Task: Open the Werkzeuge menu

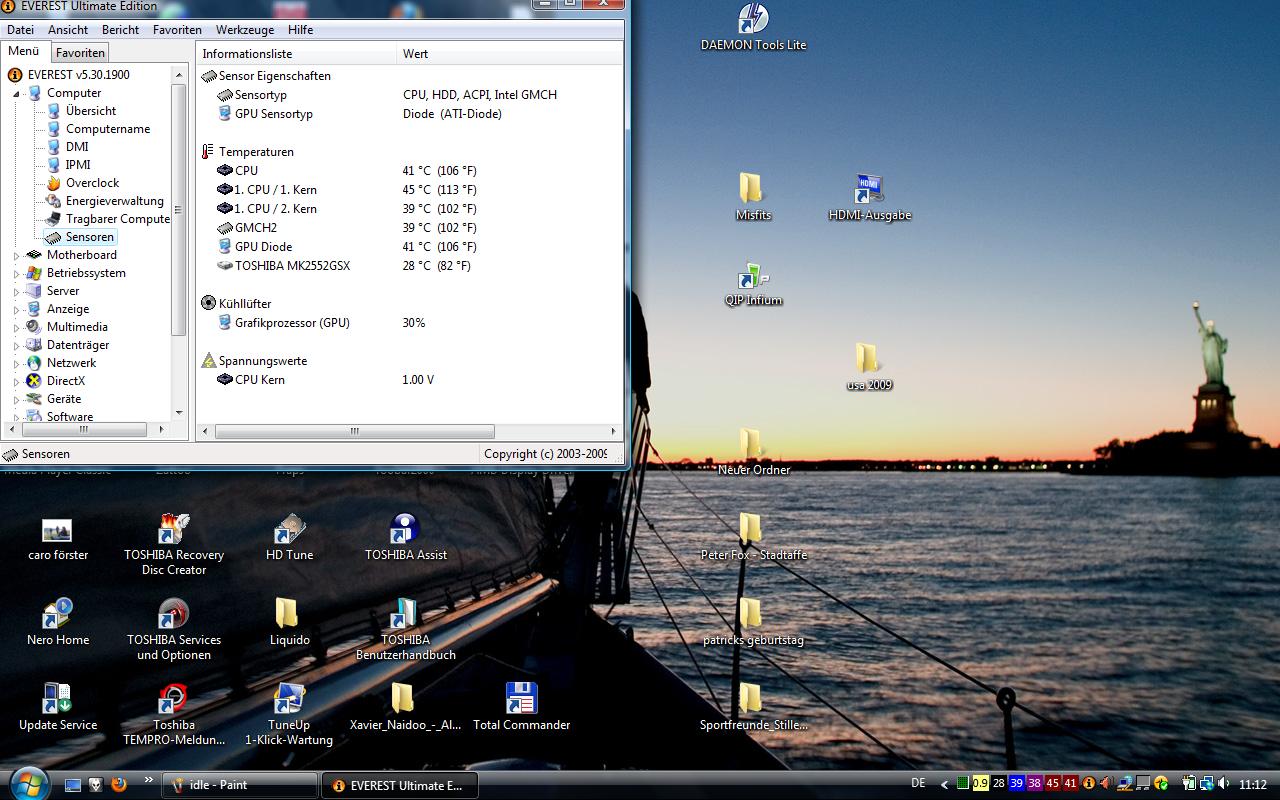Action: click(245, 30)
